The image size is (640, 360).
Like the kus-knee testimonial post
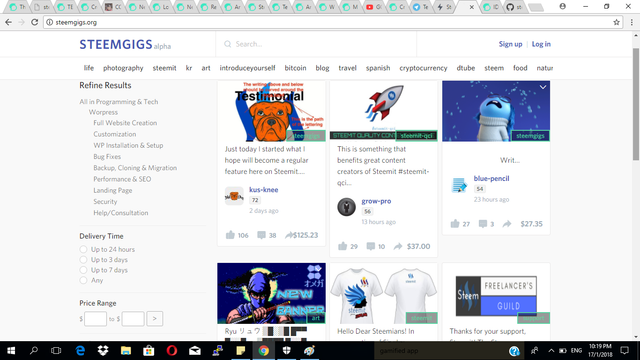(x=230, y=235)
